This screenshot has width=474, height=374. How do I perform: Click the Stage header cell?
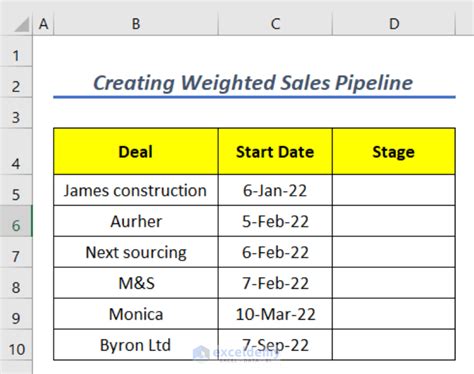pyautogui.click(x=394, y=152)
